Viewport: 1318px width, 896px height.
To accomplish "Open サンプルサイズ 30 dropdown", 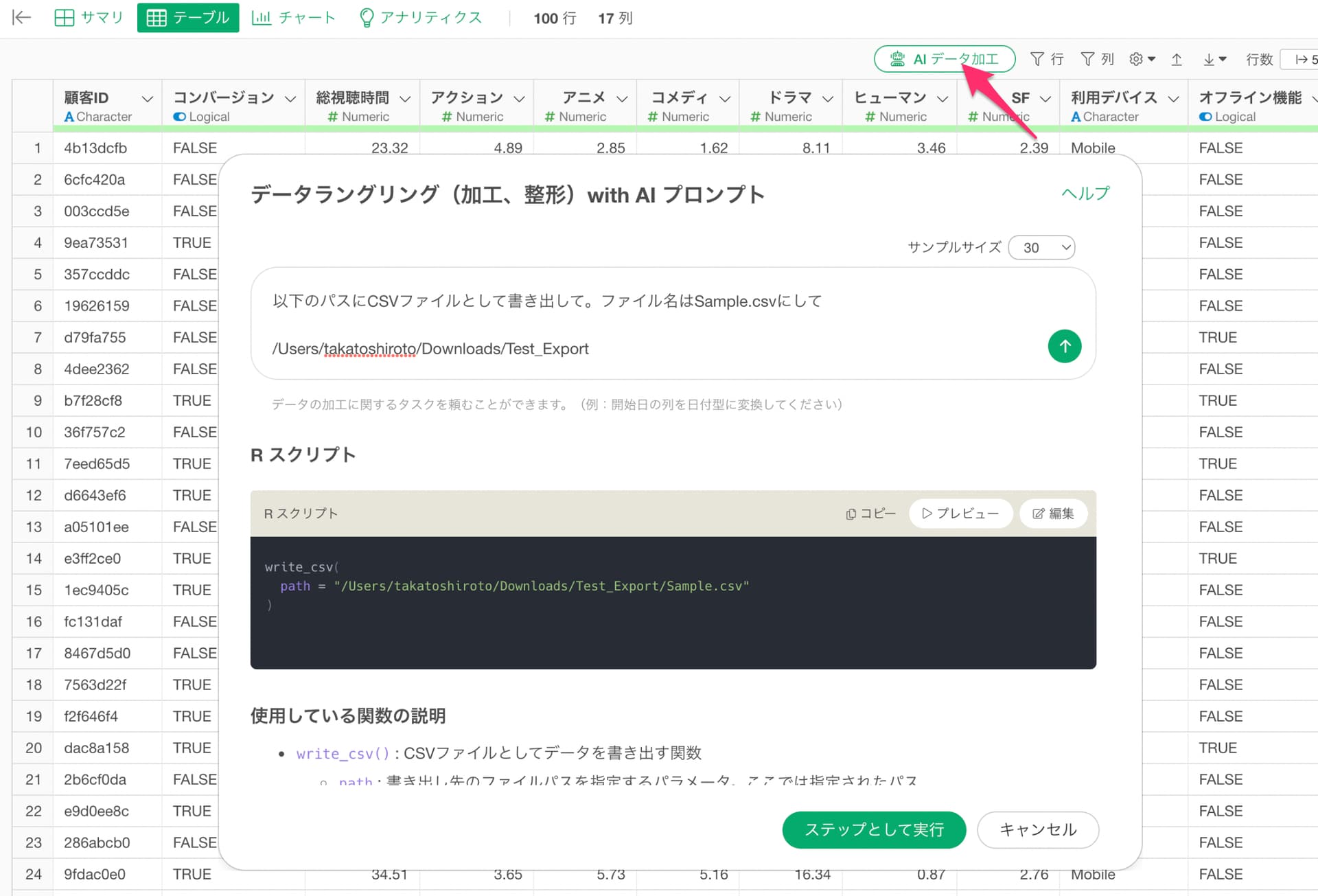I will (x=1041, y=247).
